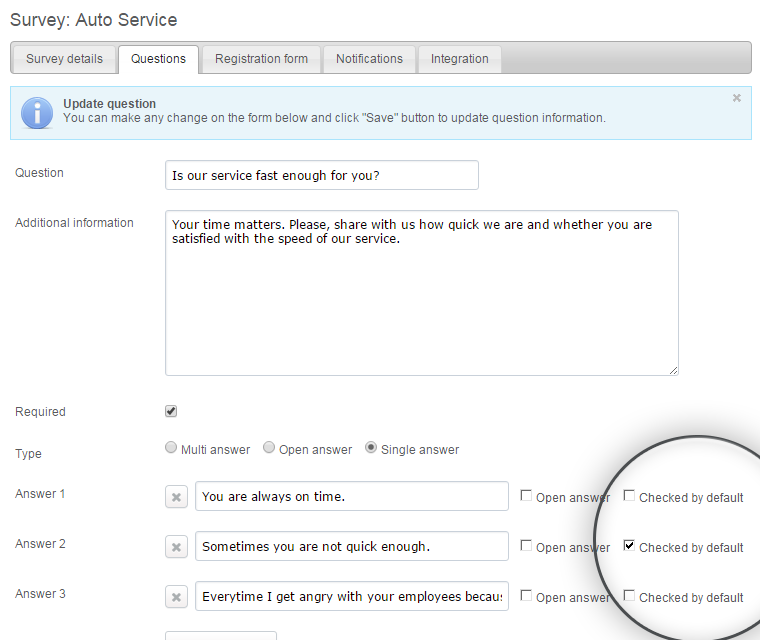Check 'Checked by default' for Answer 1
Screen dimensions: 760x640
[x=629, y=496]
